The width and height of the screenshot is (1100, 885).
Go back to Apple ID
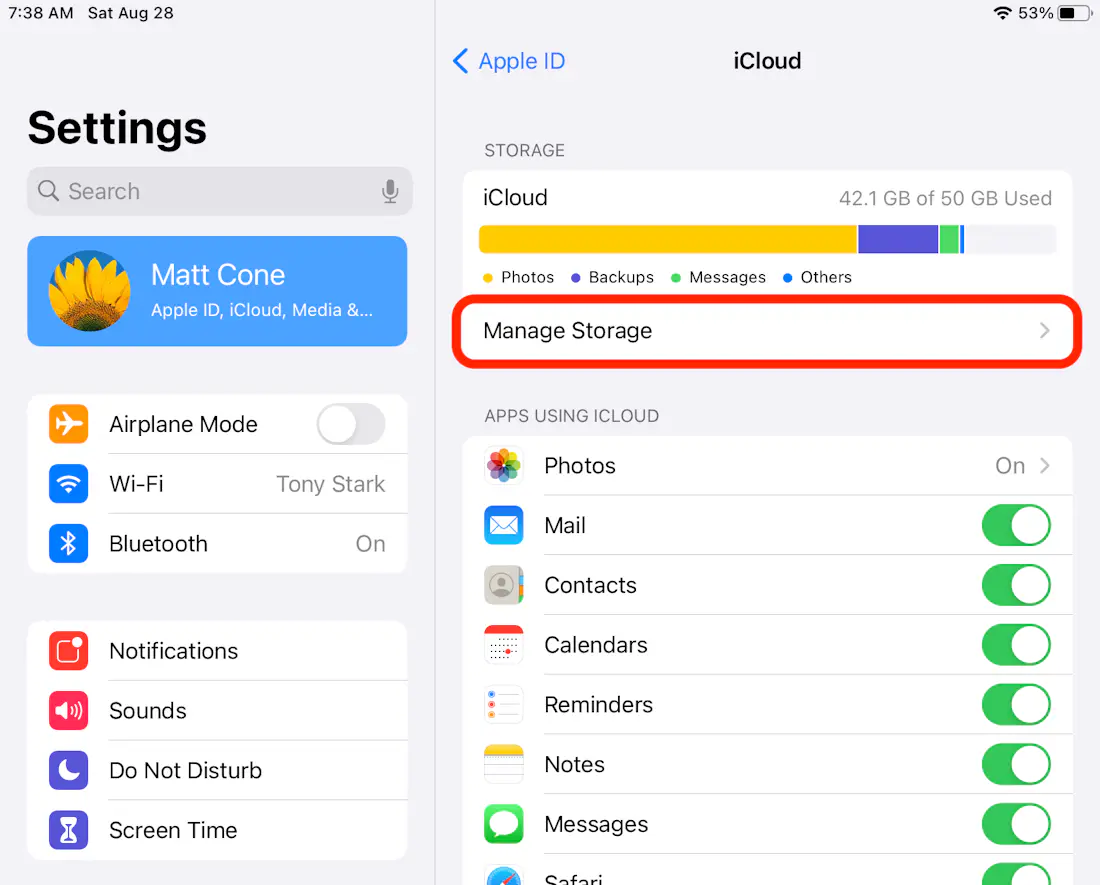[509, 61]
